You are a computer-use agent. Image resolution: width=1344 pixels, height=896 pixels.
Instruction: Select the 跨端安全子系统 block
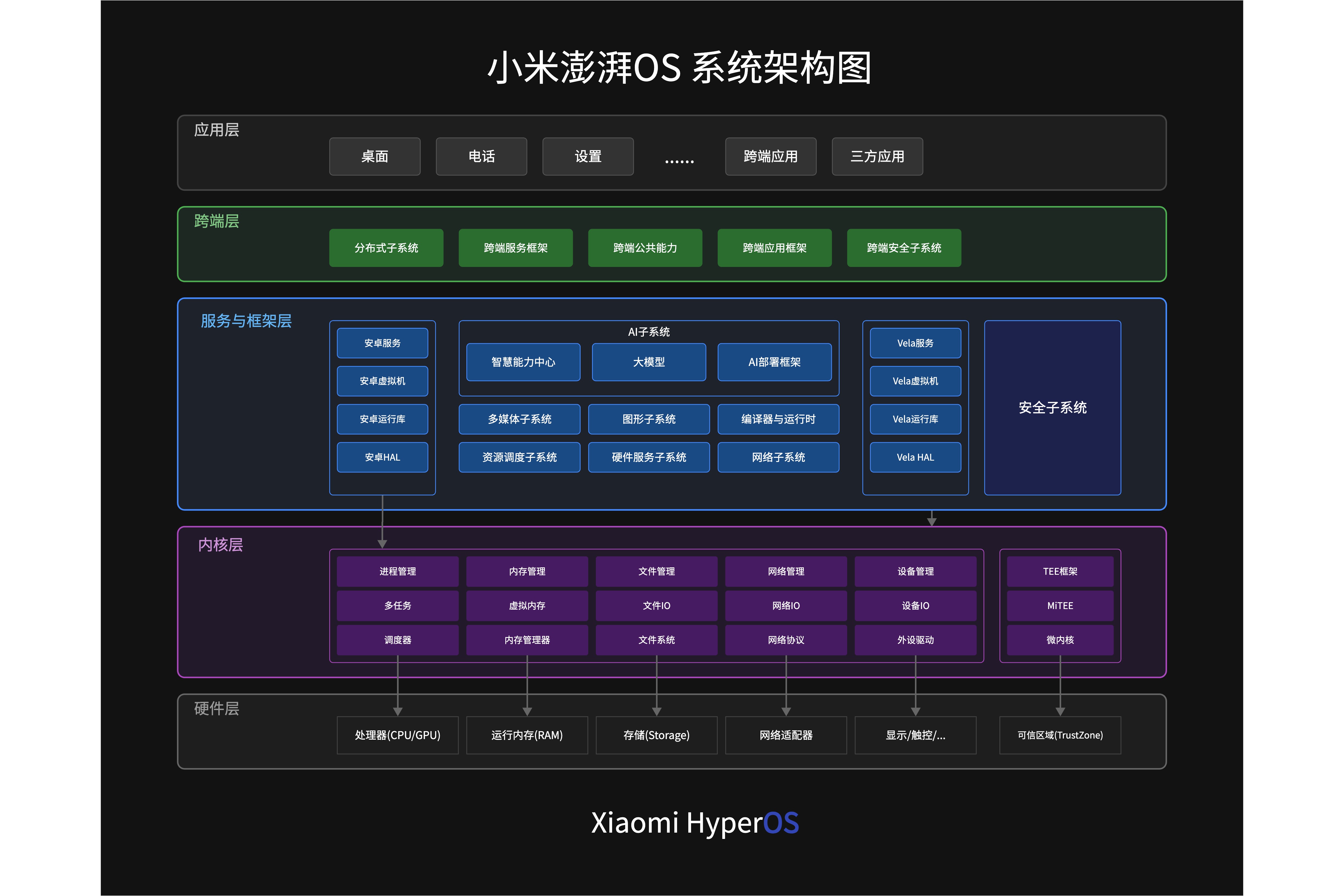click(x=903, y=247)
